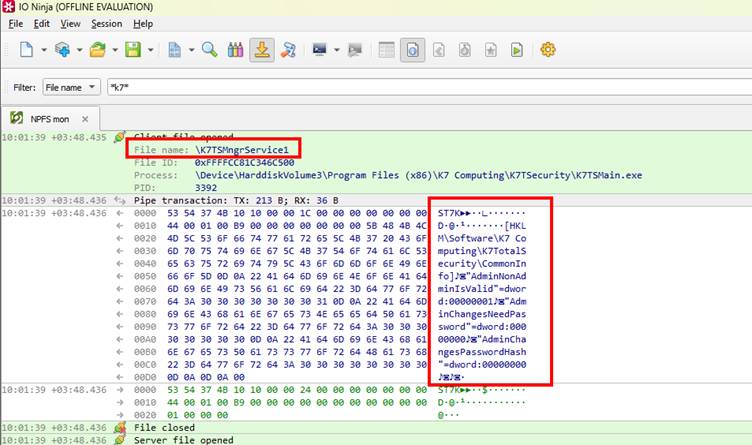Click the File closed log line text
Viewport: 752px width, 445px height.
tap(164, 427)
